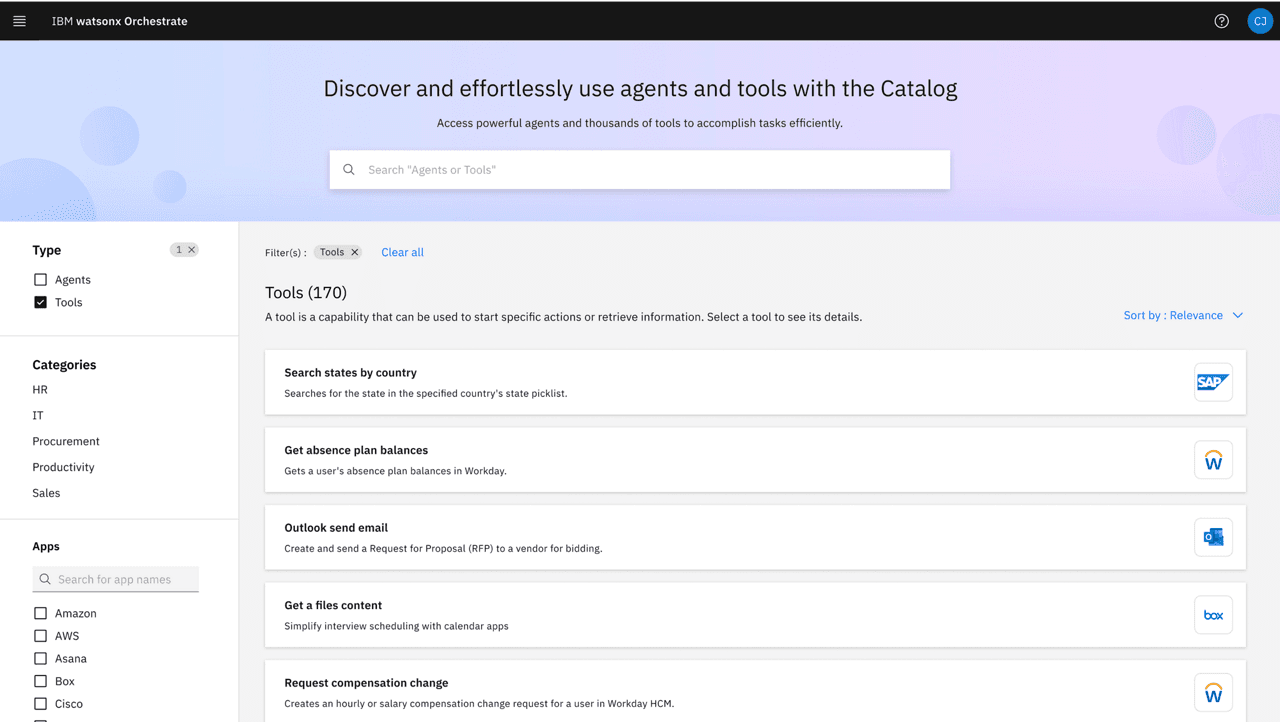Click the 'Searches for the state' description

[426, 394]
